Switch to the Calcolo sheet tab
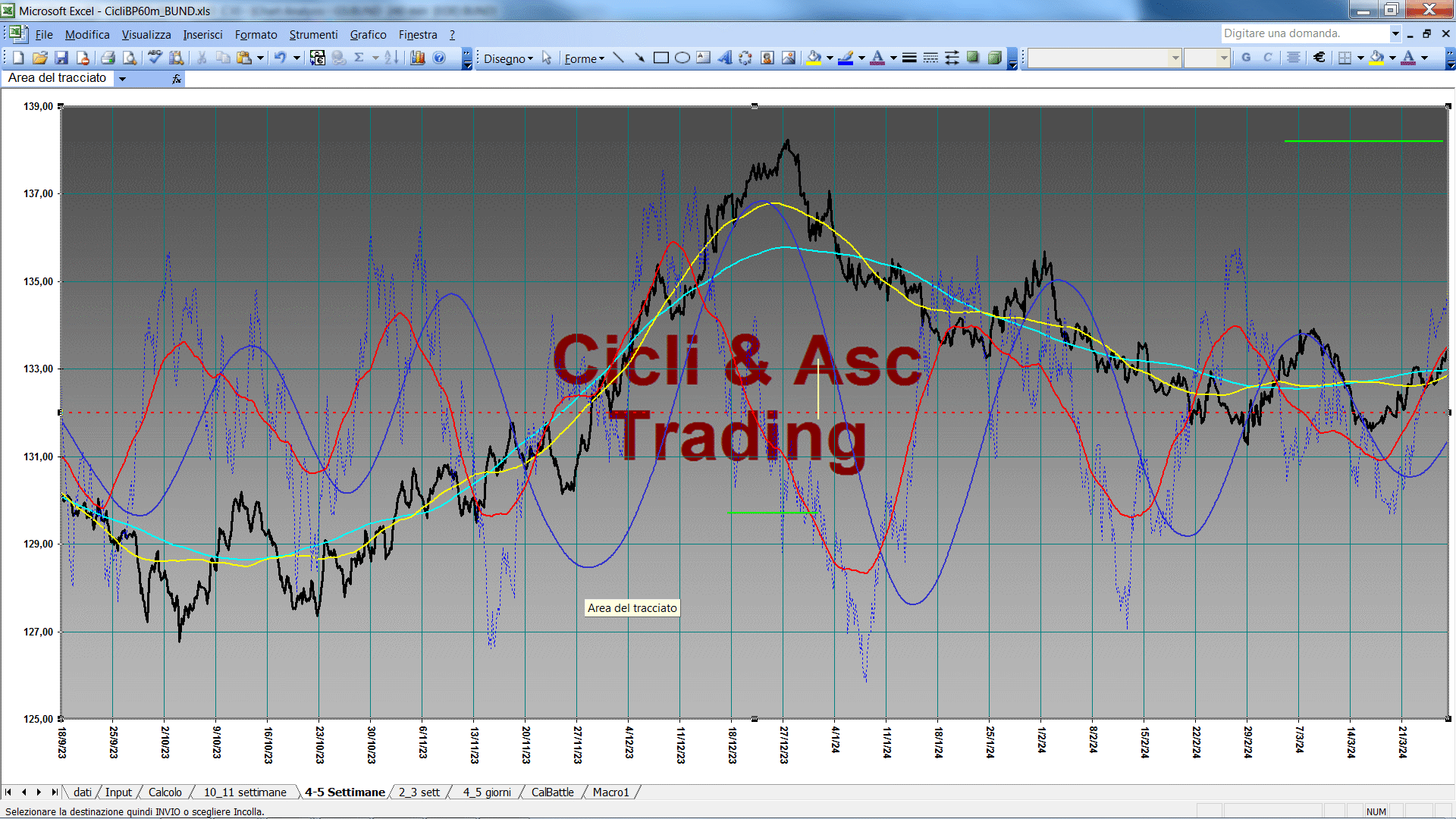The height and width of the screenshot is (819, 1456). point(165,792)
